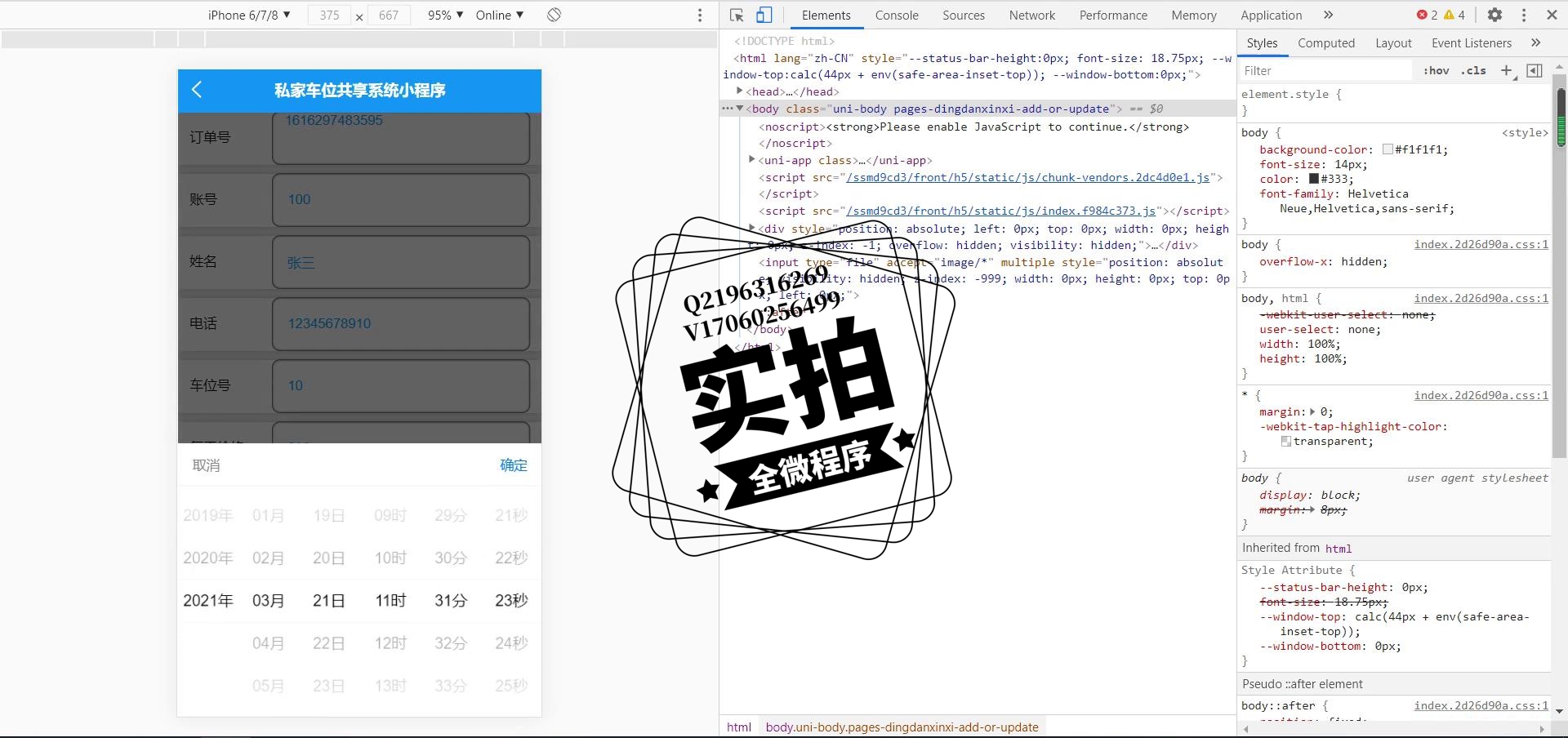The width and height of the screenshot is (1568, 738).
Task: Open the Sources tab
Action: (x=964, y=15)
